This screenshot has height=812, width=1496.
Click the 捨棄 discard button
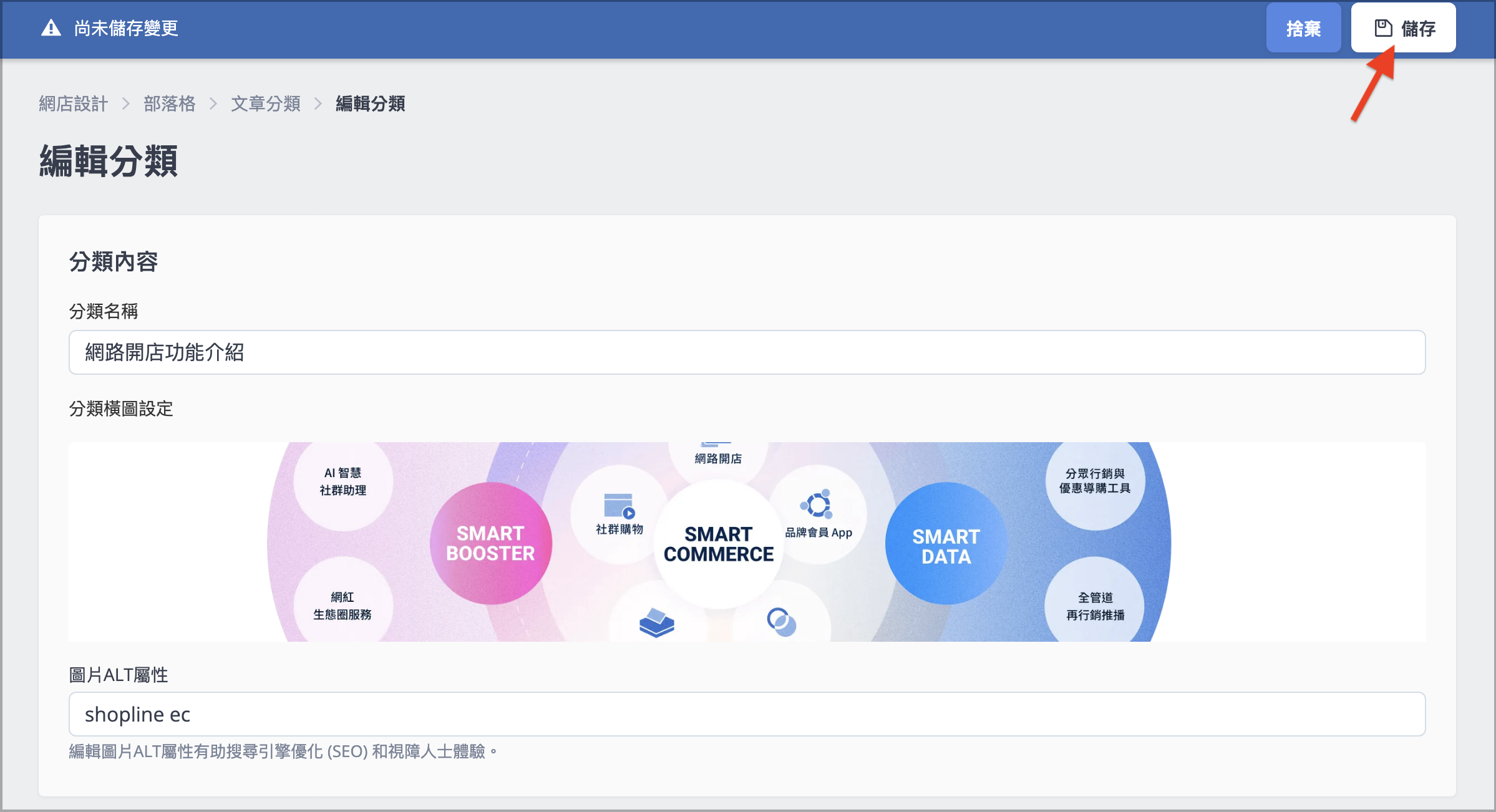1303,28
